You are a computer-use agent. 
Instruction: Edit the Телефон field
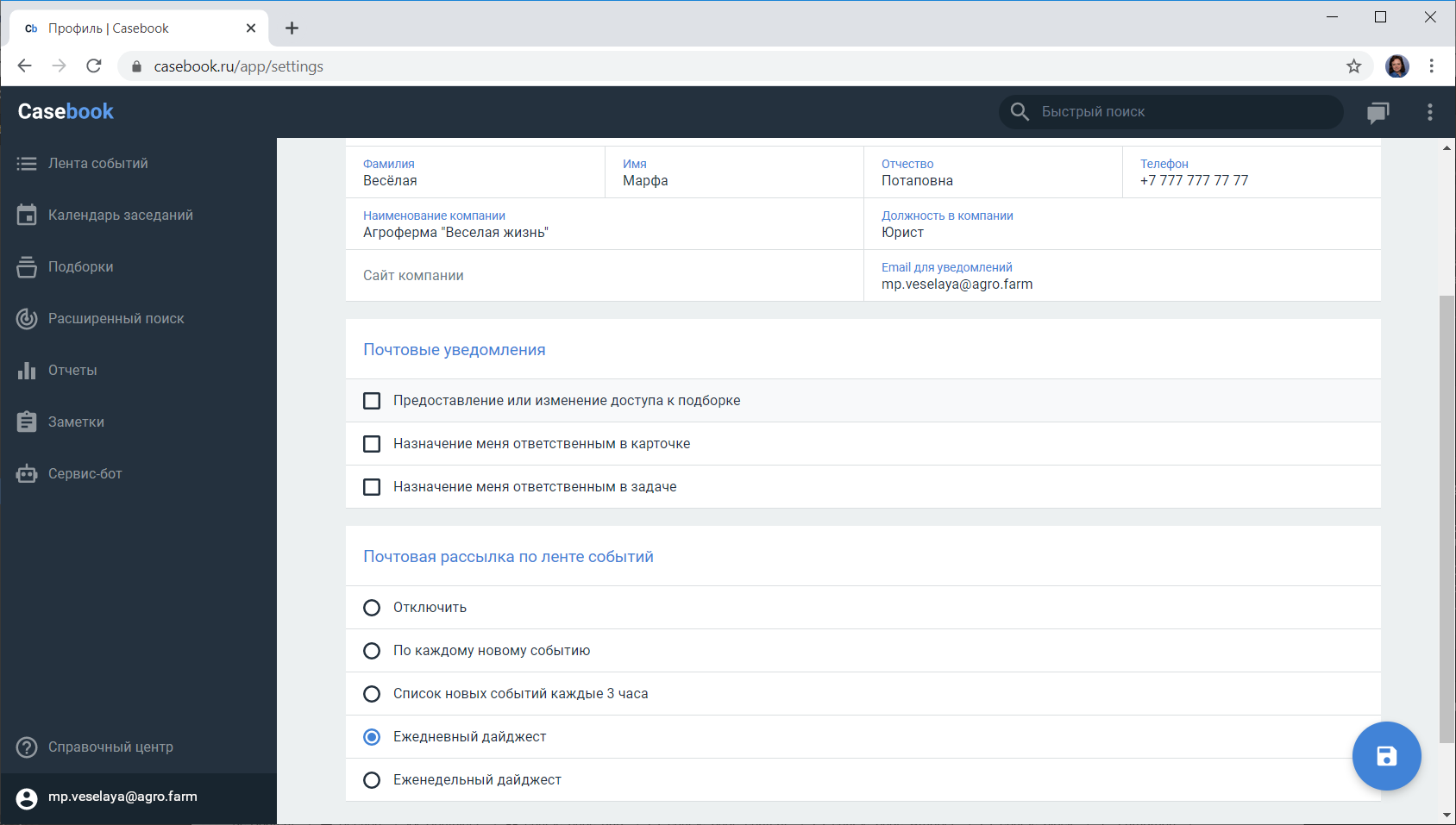(1252, 172)
